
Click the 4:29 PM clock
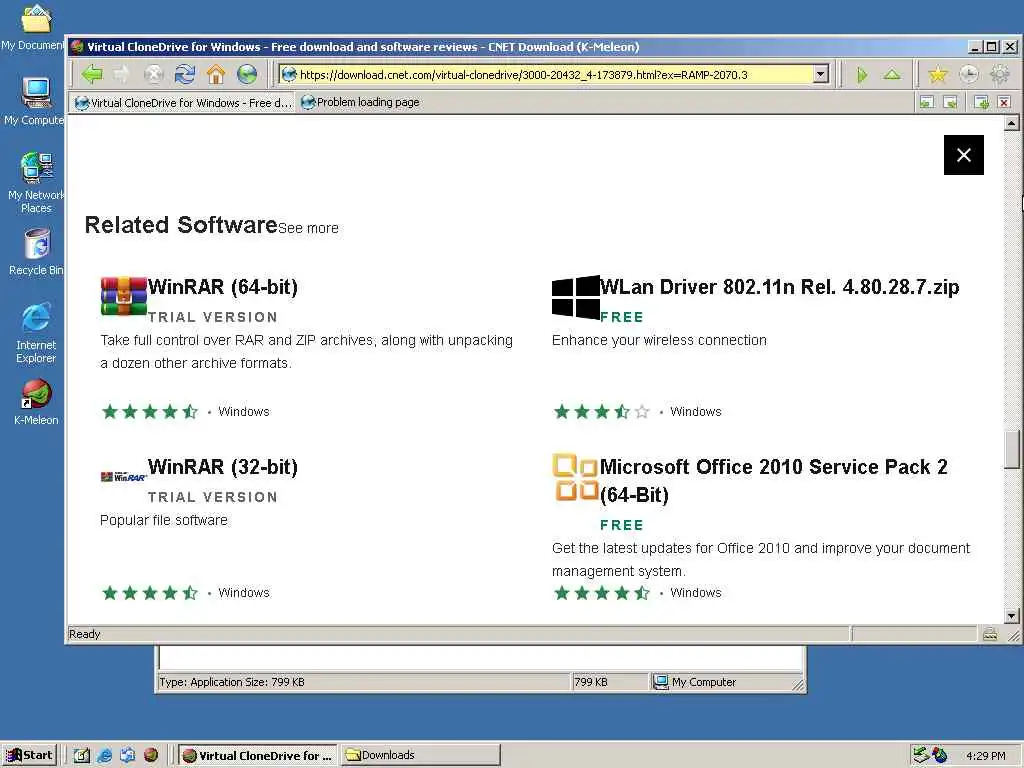coord(985,756)
